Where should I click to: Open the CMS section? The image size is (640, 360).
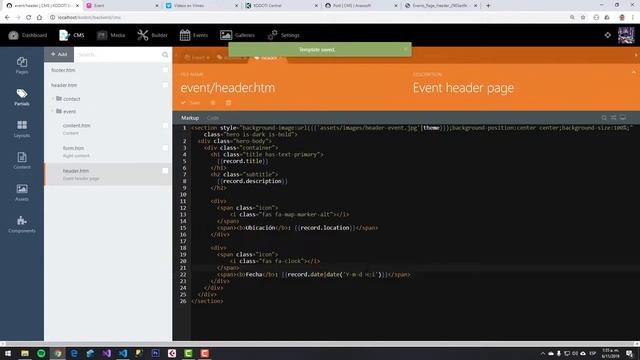point(72,35)
